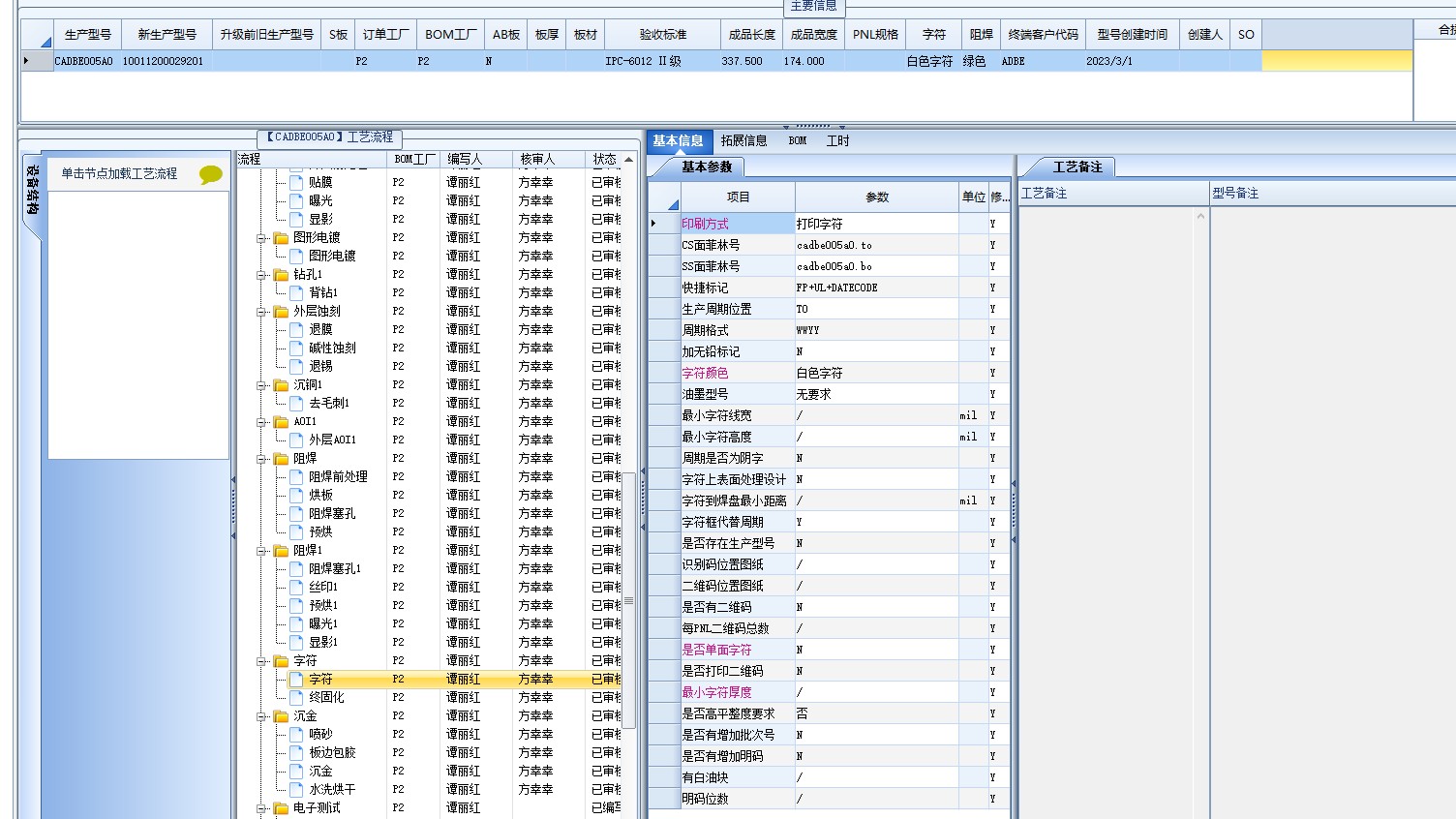
Task: Open the 工时 tab
Action: (837, 141)
